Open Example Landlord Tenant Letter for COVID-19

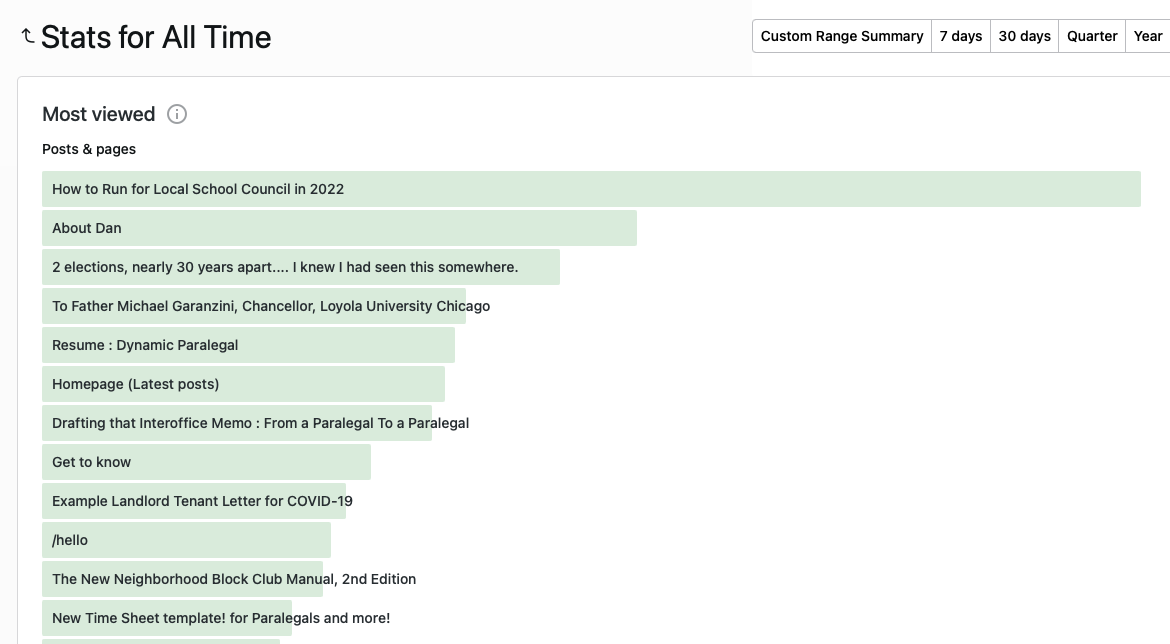click(202, 501)
